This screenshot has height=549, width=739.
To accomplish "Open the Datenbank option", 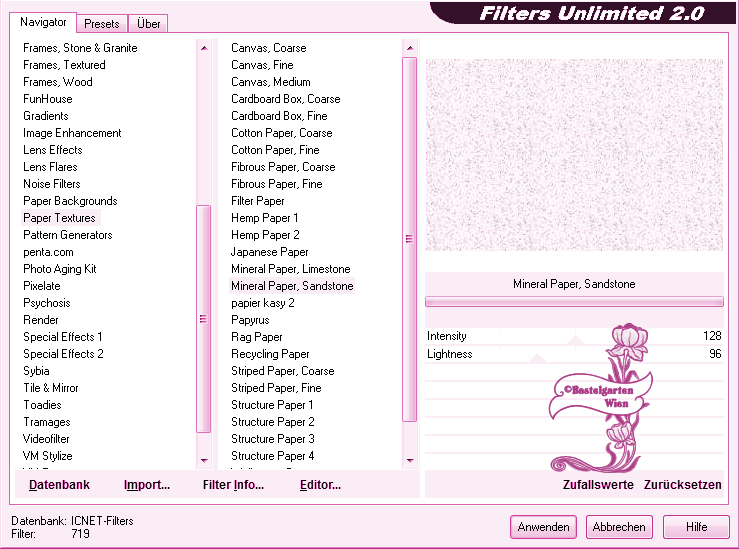I will 59,484.
